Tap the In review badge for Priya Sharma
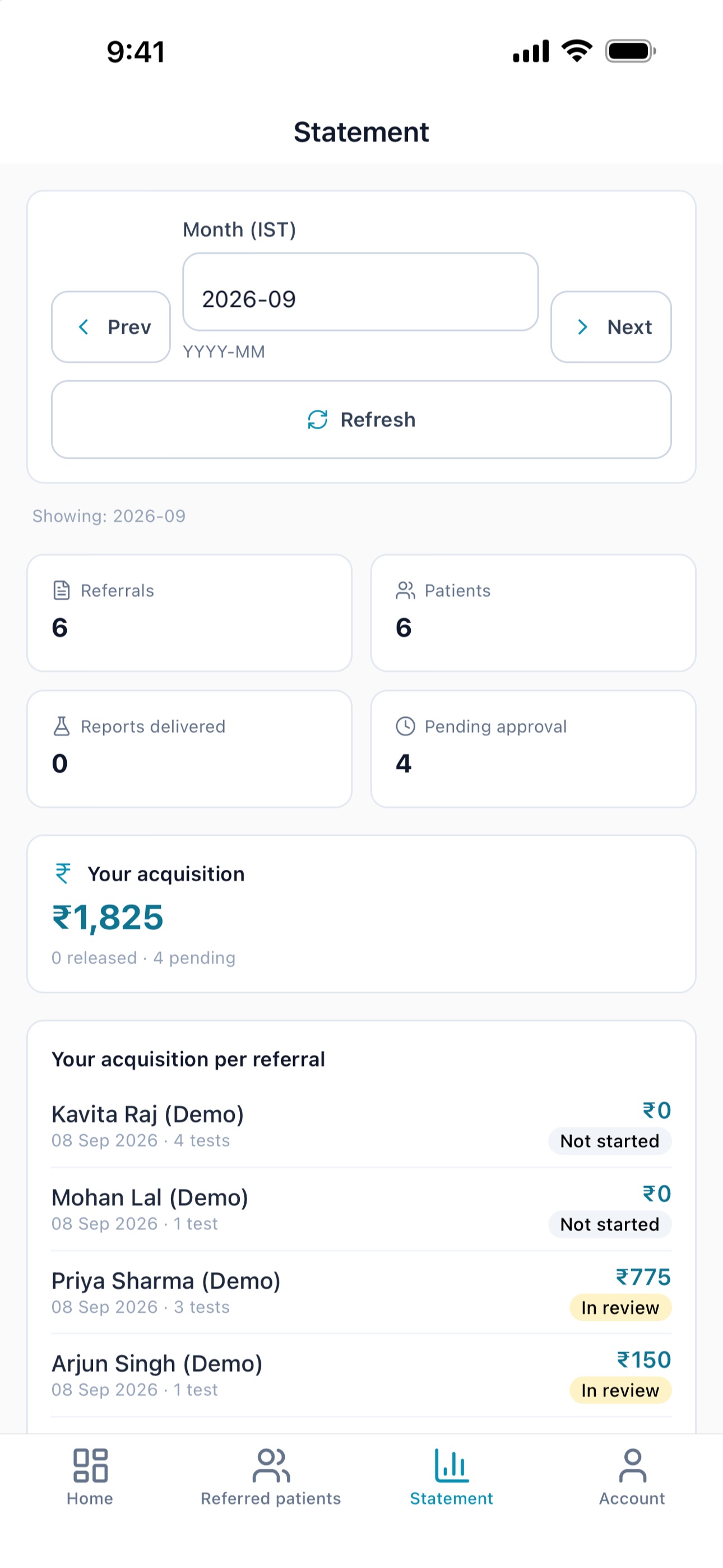This screenshot has width=723, height=1568. pyautogui.click(x=620, y=1307)
